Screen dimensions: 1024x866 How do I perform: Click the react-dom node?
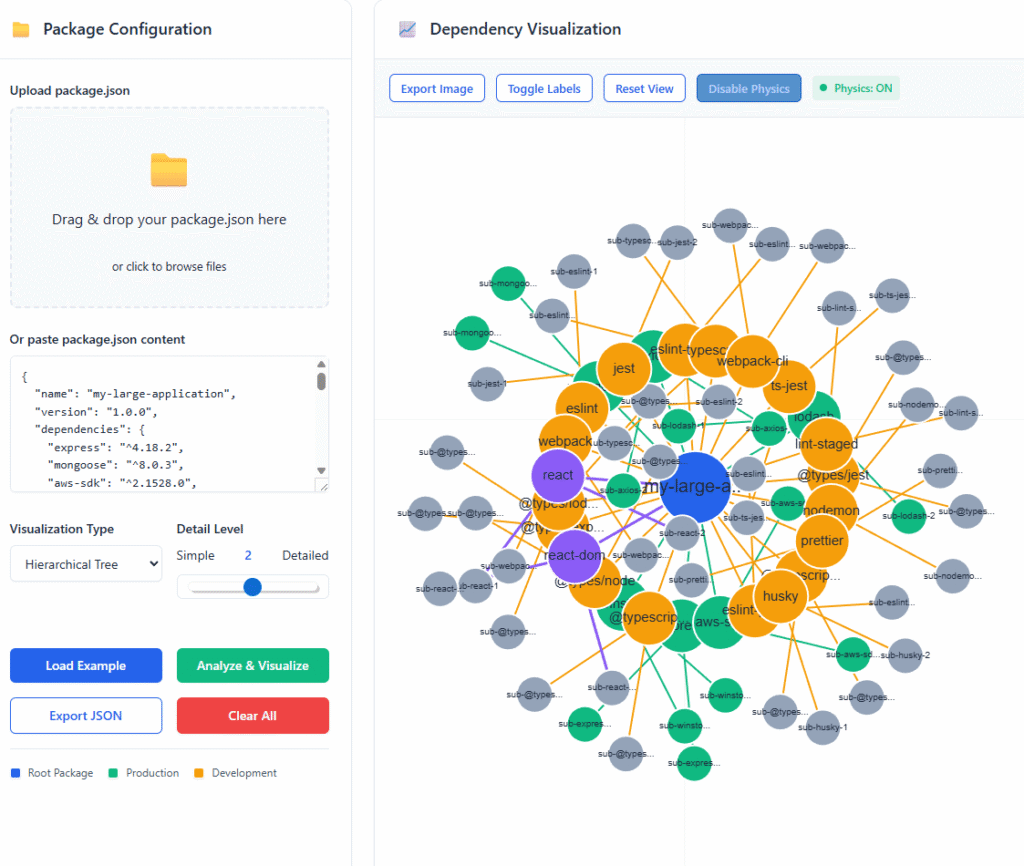click(x=576, y=556)
